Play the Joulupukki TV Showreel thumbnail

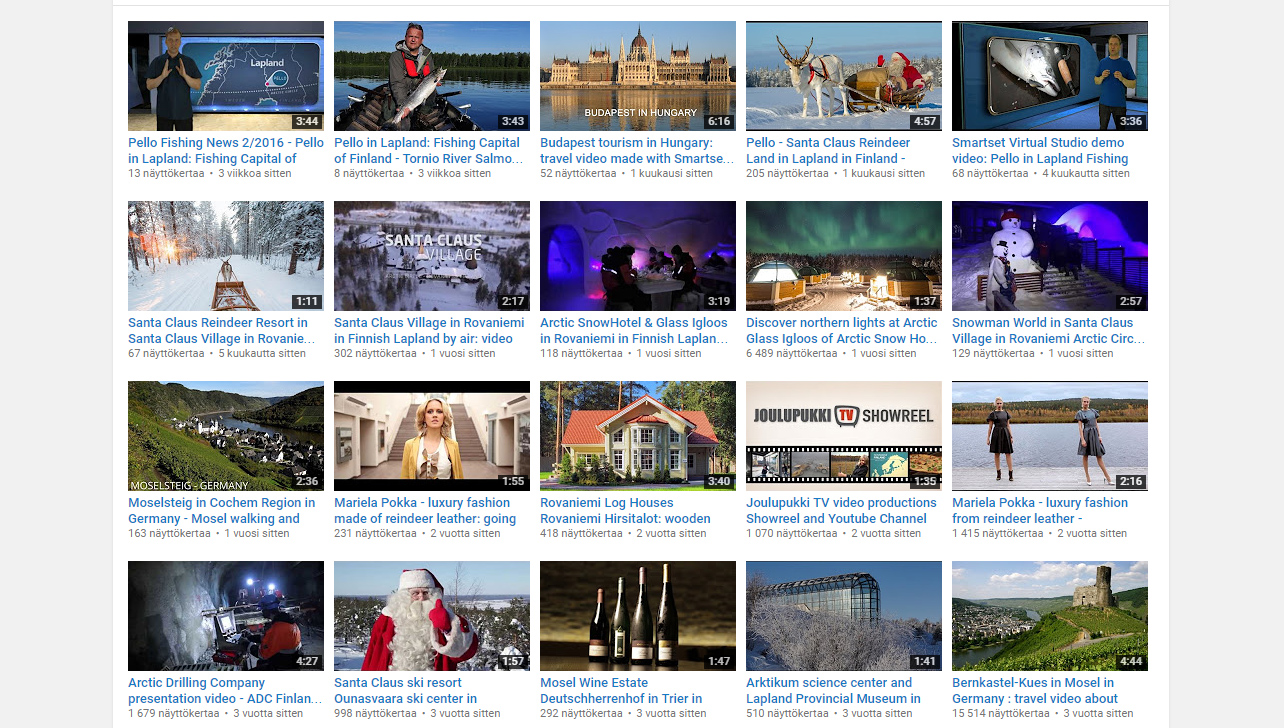point(844,436)
